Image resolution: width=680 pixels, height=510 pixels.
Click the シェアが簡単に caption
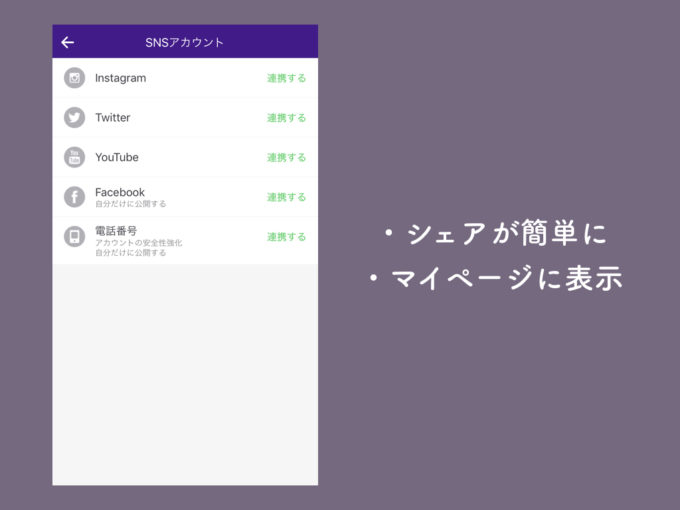tap(496, 233)
